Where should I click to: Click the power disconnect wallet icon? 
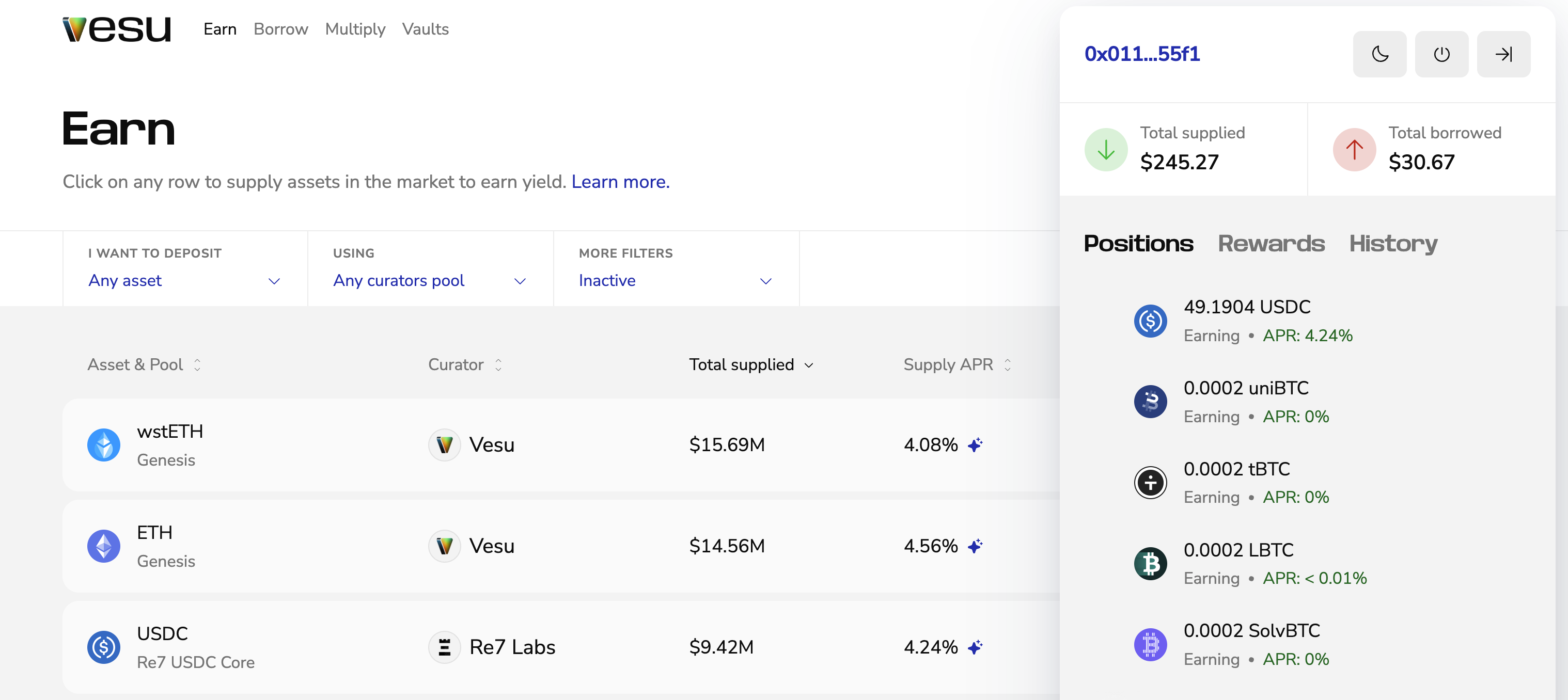pos(1441,54)
